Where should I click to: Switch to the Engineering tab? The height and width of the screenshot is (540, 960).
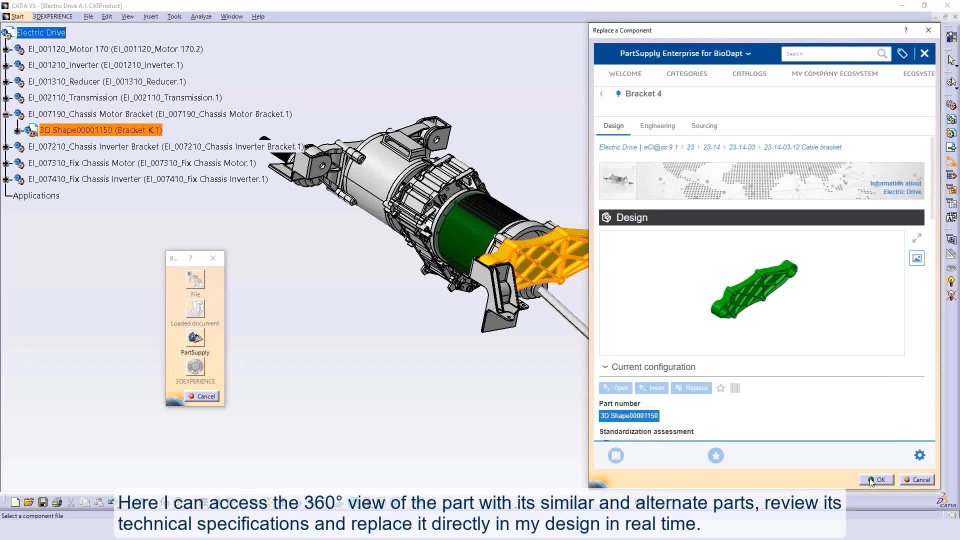coord(658,126)
